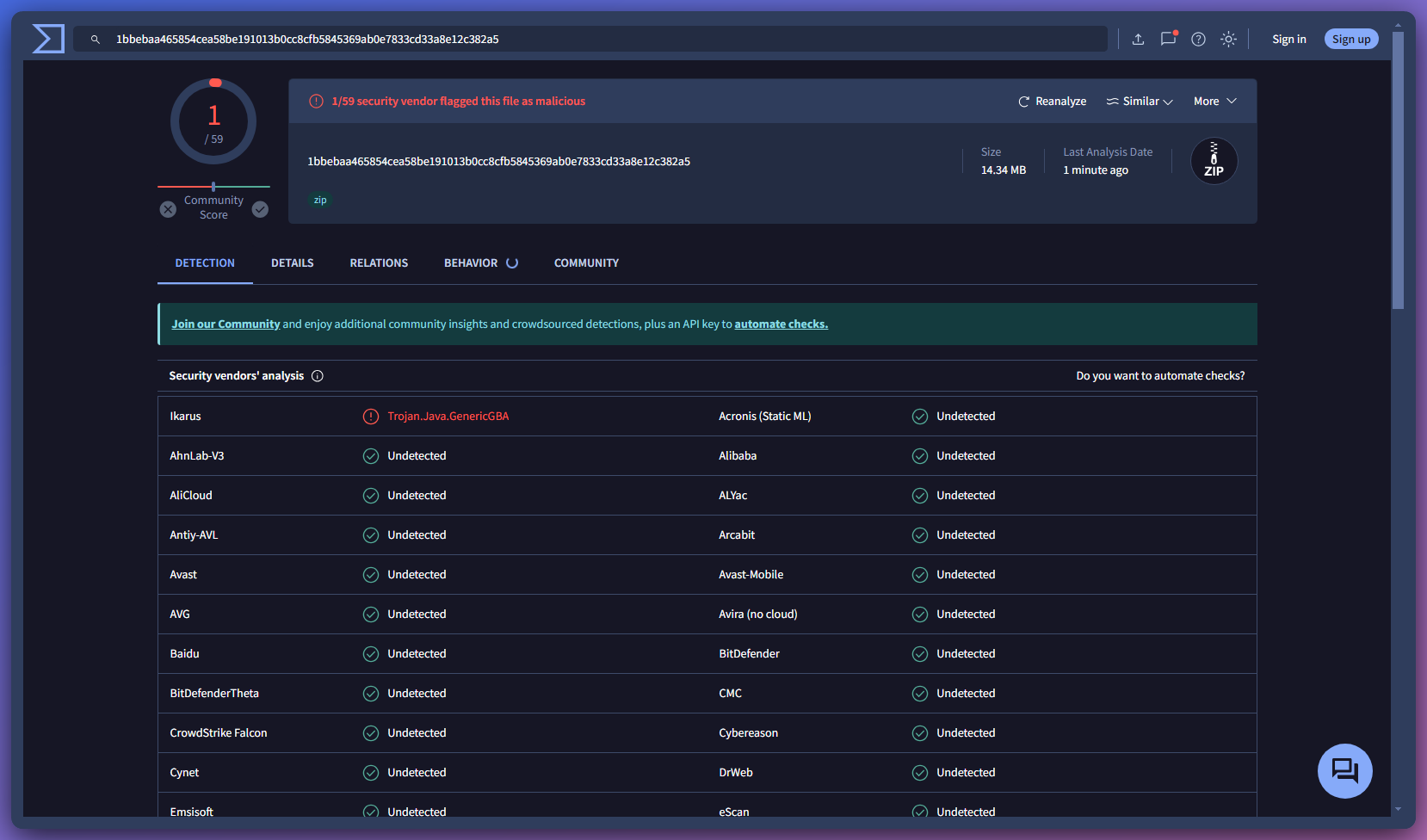Image resolution: width=1427 pixels, height=840 pixels.
Task: Click the DrWeb vendor name
Action: click(736, 773)
